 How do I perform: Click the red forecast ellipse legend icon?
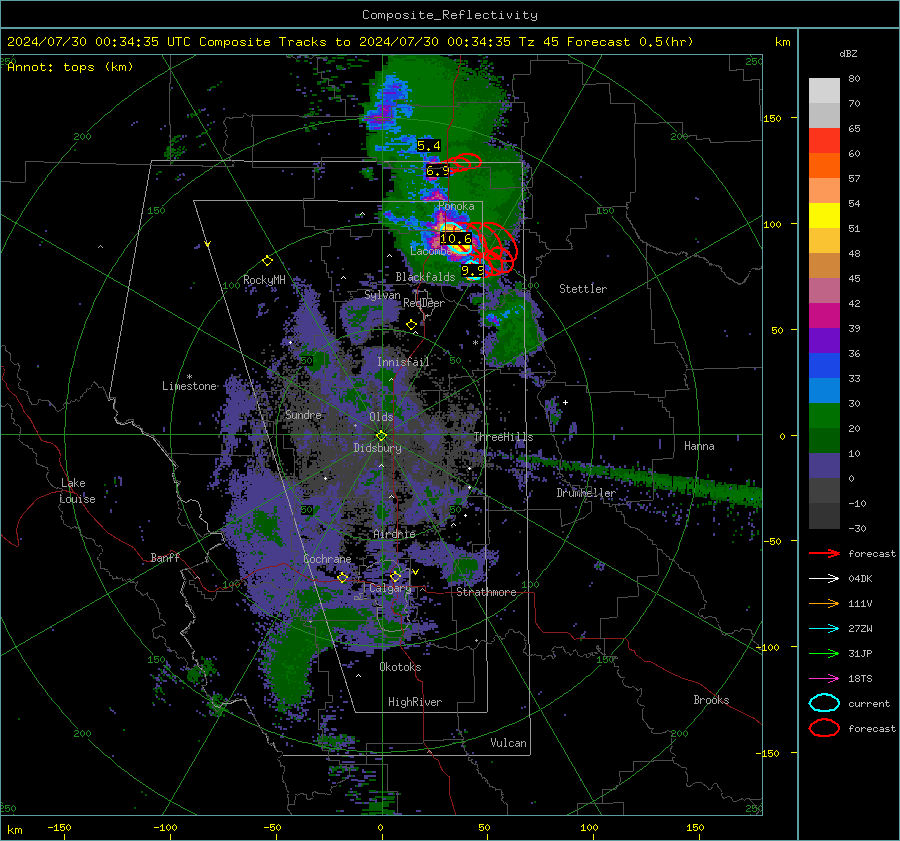pyautogui.click(x=824, y=728)
